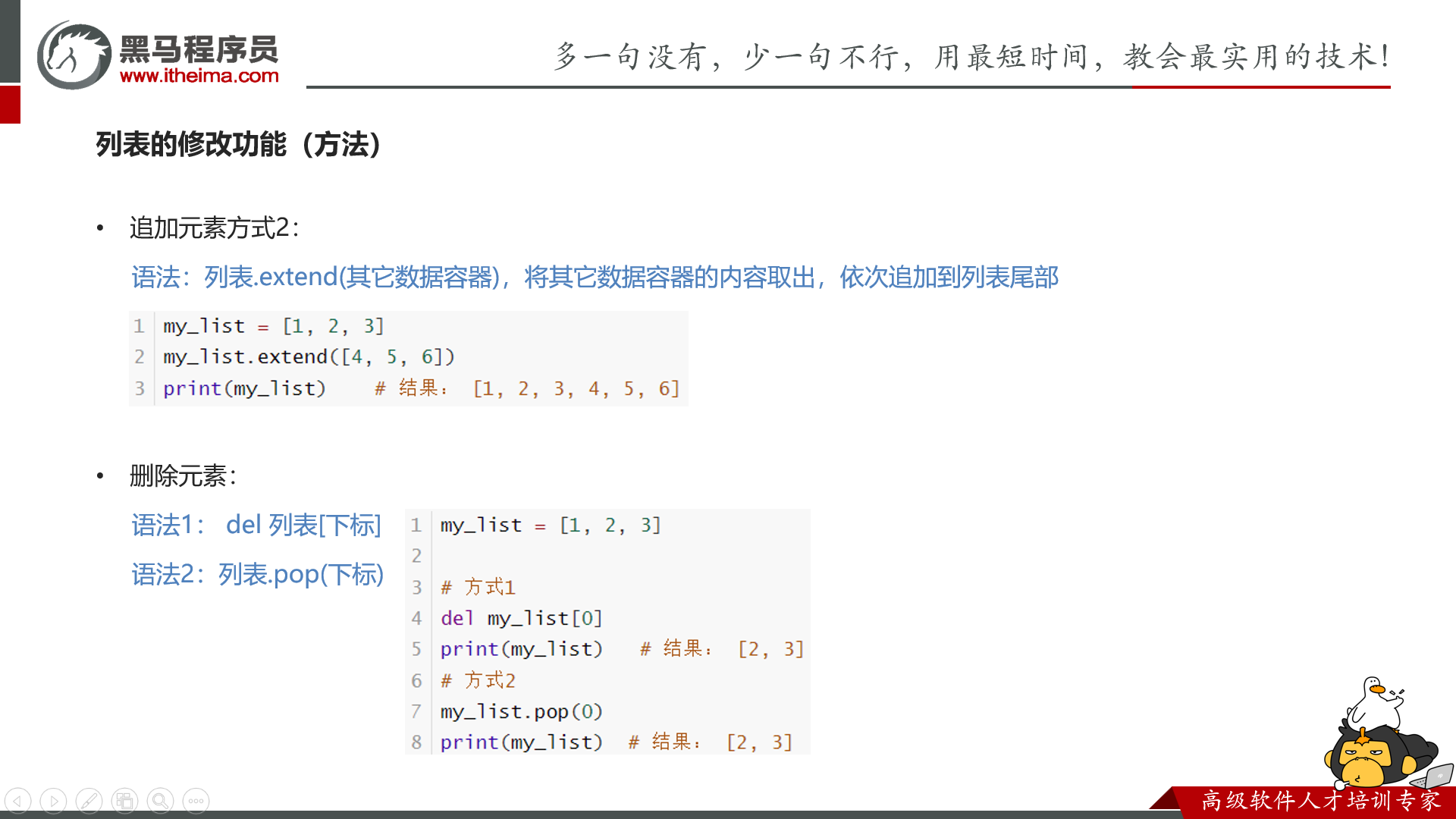Activate the zoom magnifier button
This screenshot has width=1456, height=819.
160,801
